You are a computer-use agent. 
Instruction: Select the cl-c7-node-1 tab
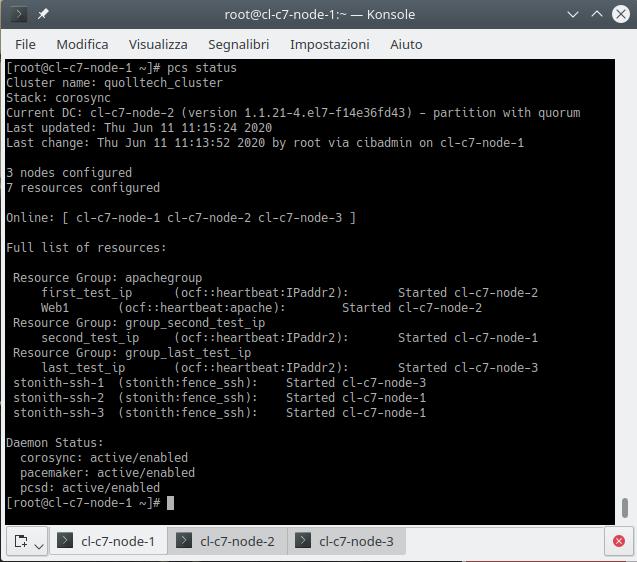(118, 541)
